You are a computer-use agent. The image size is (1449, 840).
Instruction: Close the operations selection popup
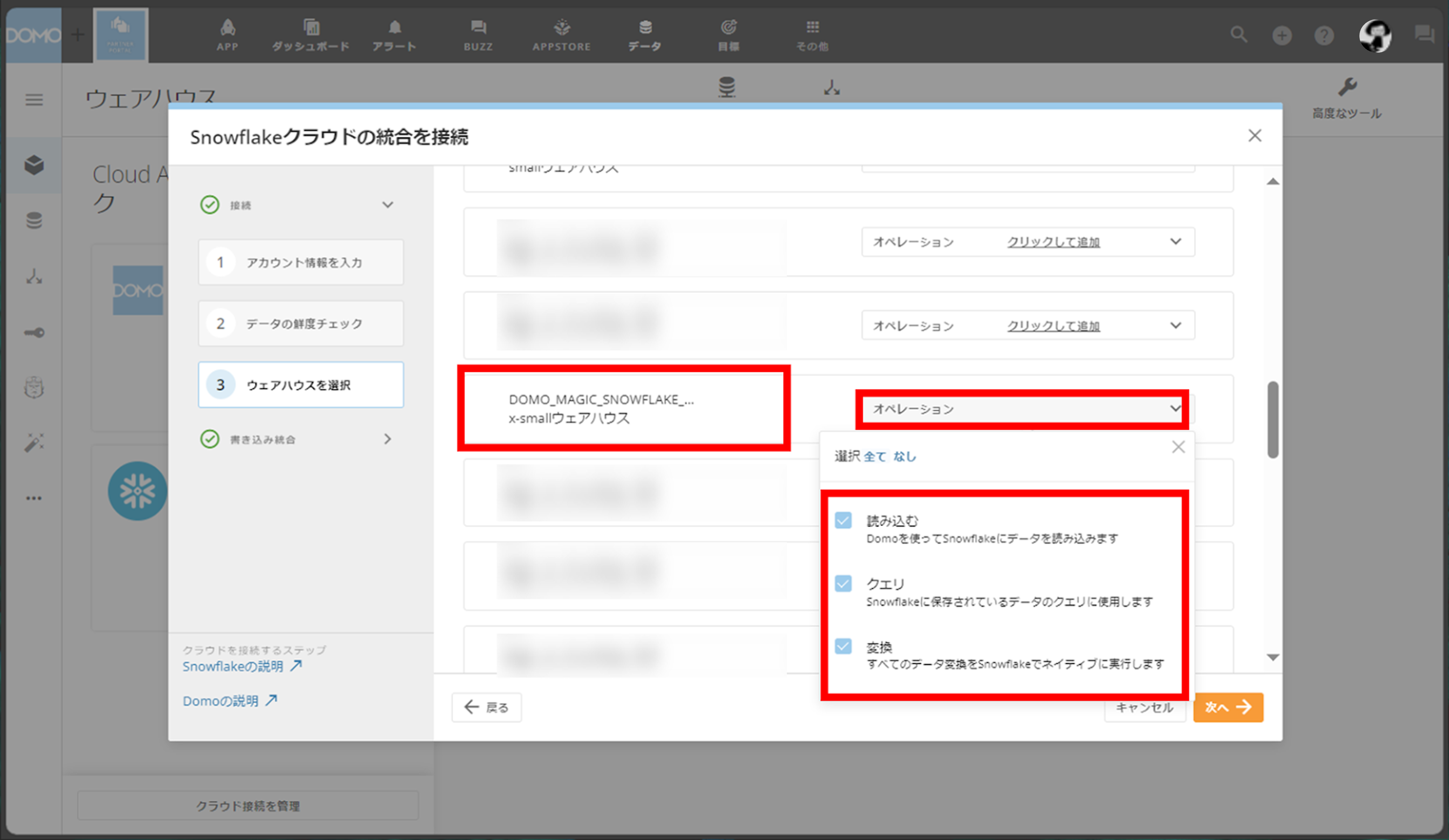click(1178, 447)
